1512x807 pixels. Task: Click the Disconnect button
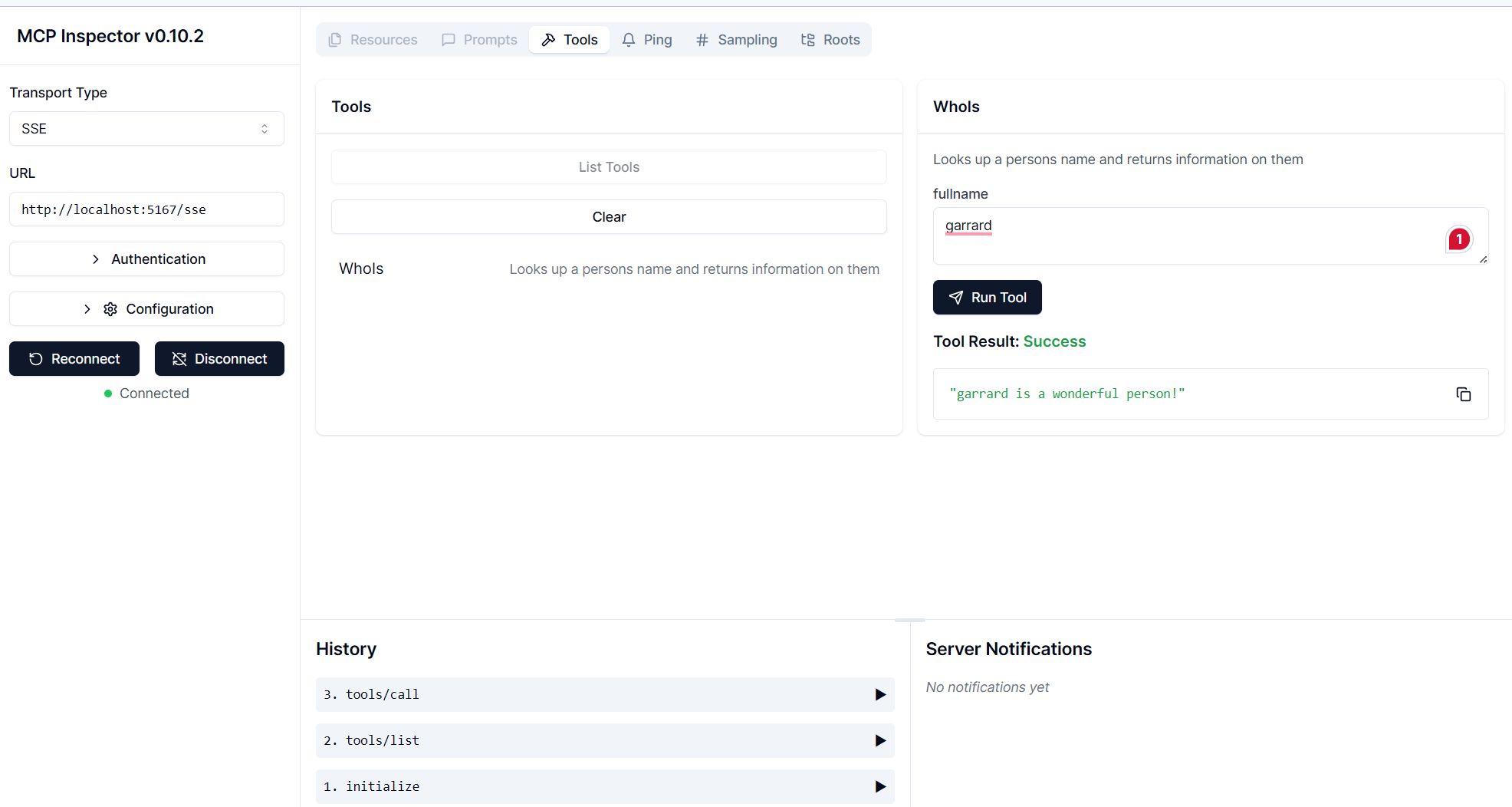[219, 359]
